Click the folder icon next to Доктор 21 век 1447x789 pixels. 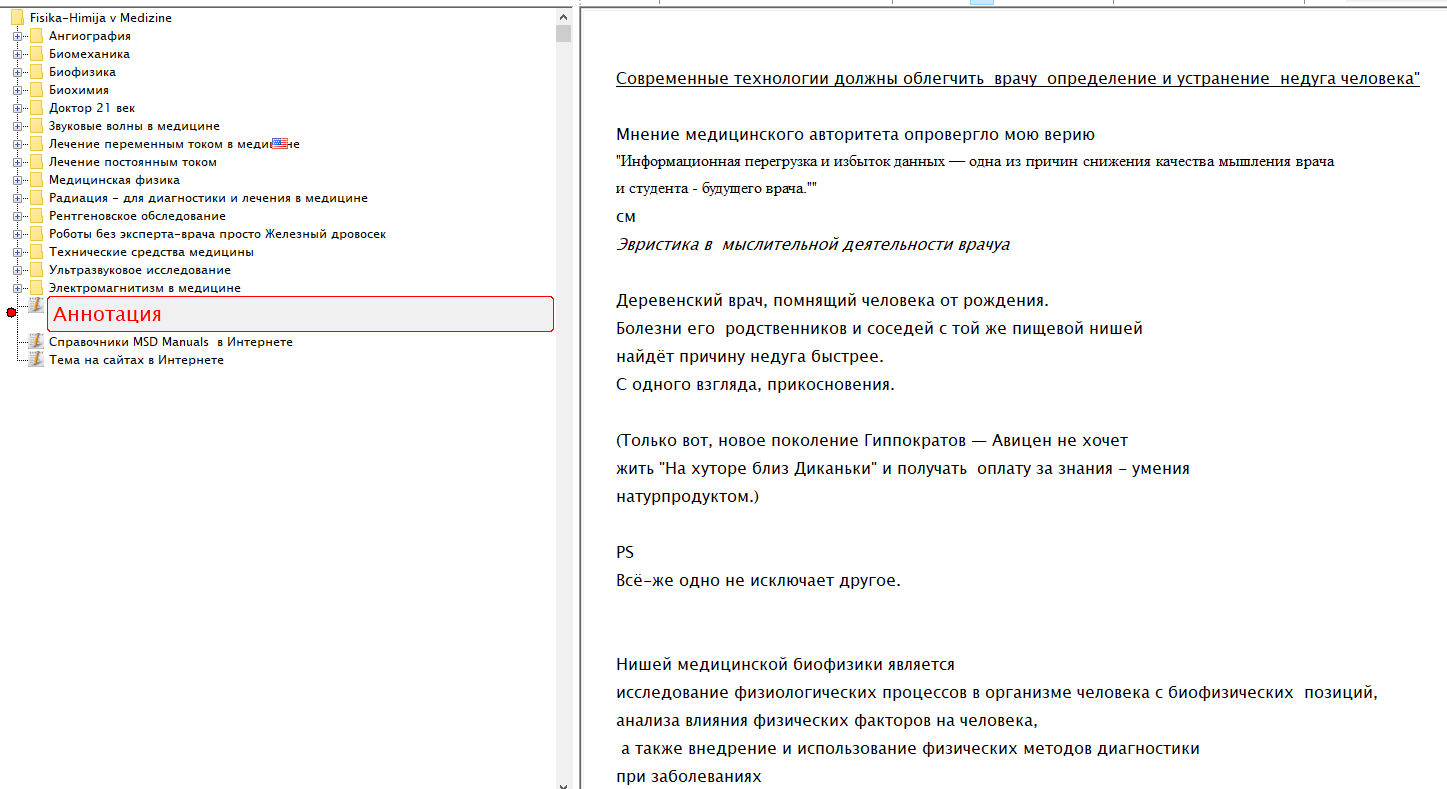pyautogui.click(x=36, y=108)
